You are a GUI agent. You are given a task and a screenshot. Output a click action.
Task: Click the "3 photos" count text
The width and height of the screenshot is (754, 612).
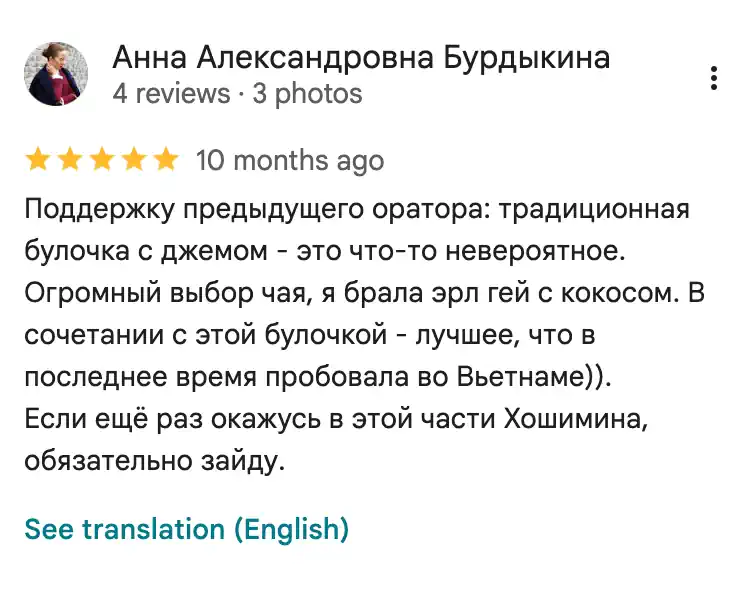[305, 94]
